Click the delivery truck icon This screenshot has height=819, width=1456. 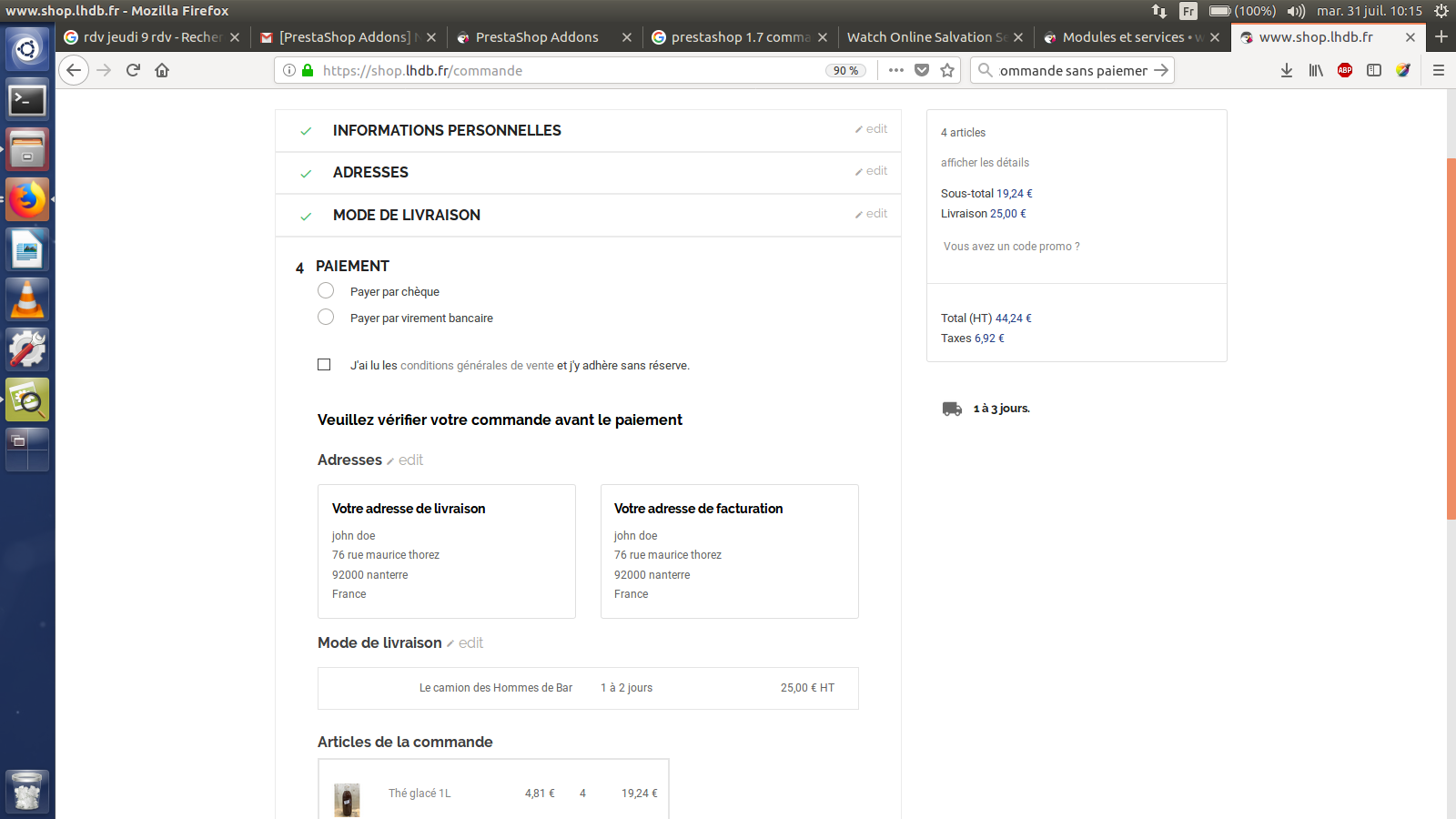coord(952,409)
